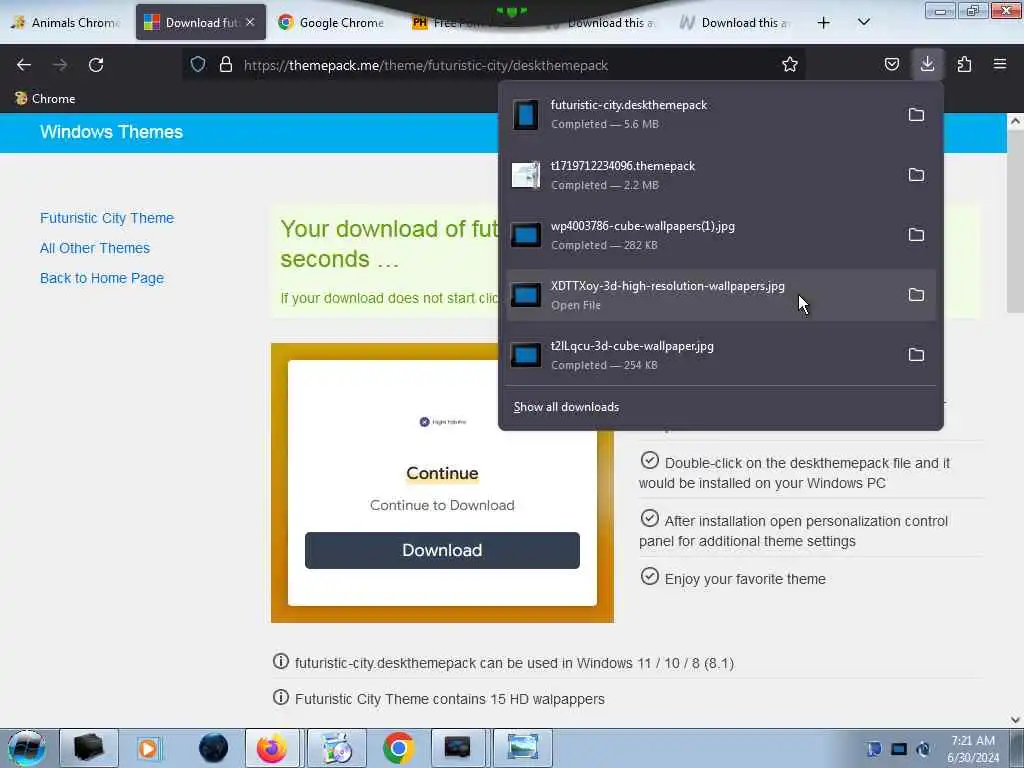Screen dimensions: 1024x768
Task: Open the black box taskbar application
Action: 88,748
